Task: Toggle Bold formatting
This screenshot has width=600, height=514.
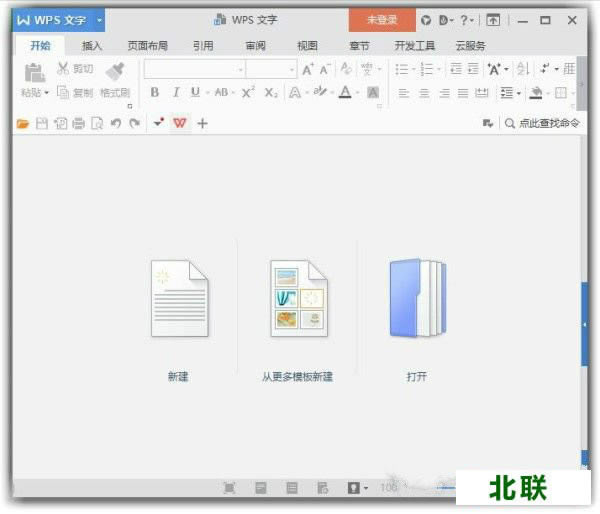Action: [x=155, y=92]
